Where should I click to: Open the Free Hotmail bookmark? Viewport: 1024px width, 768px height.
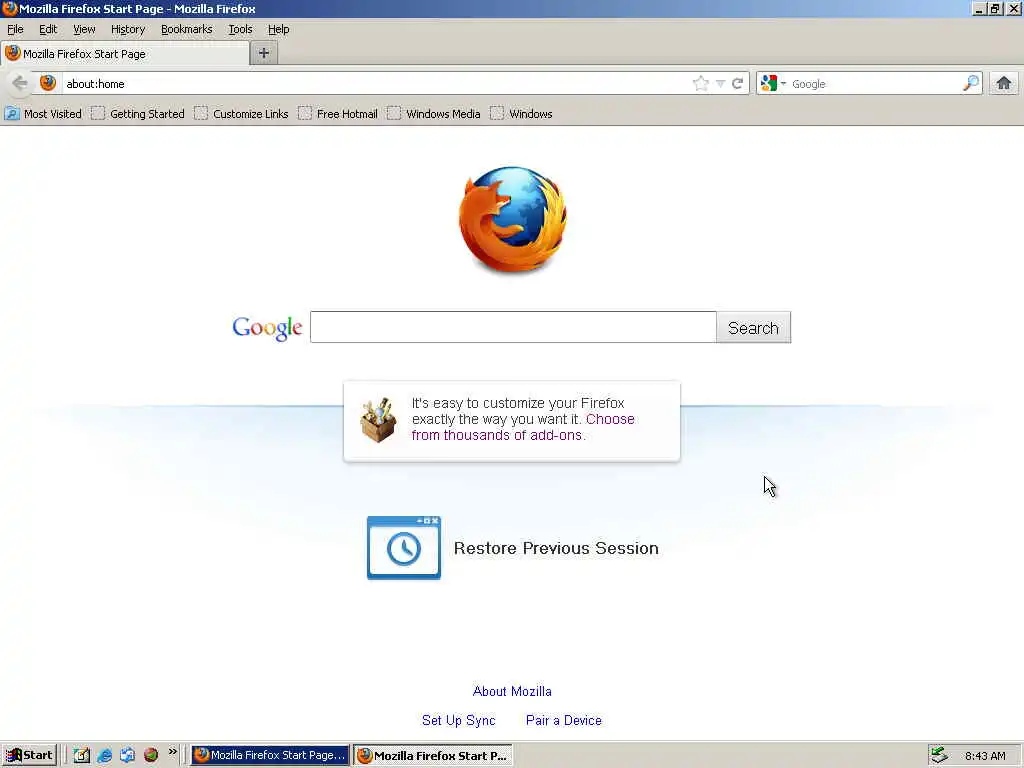click(x=338, y=114)
